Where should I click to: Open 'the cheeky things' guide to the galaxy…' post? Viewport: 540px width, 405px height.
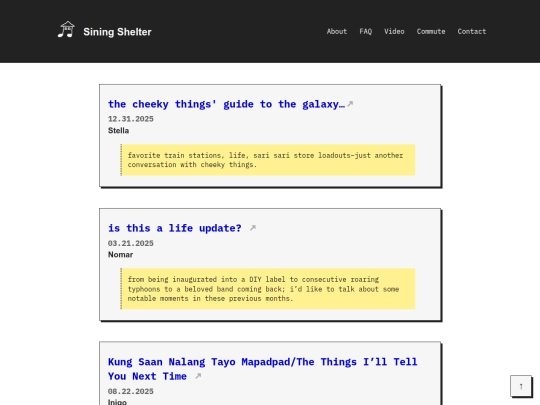226,104
